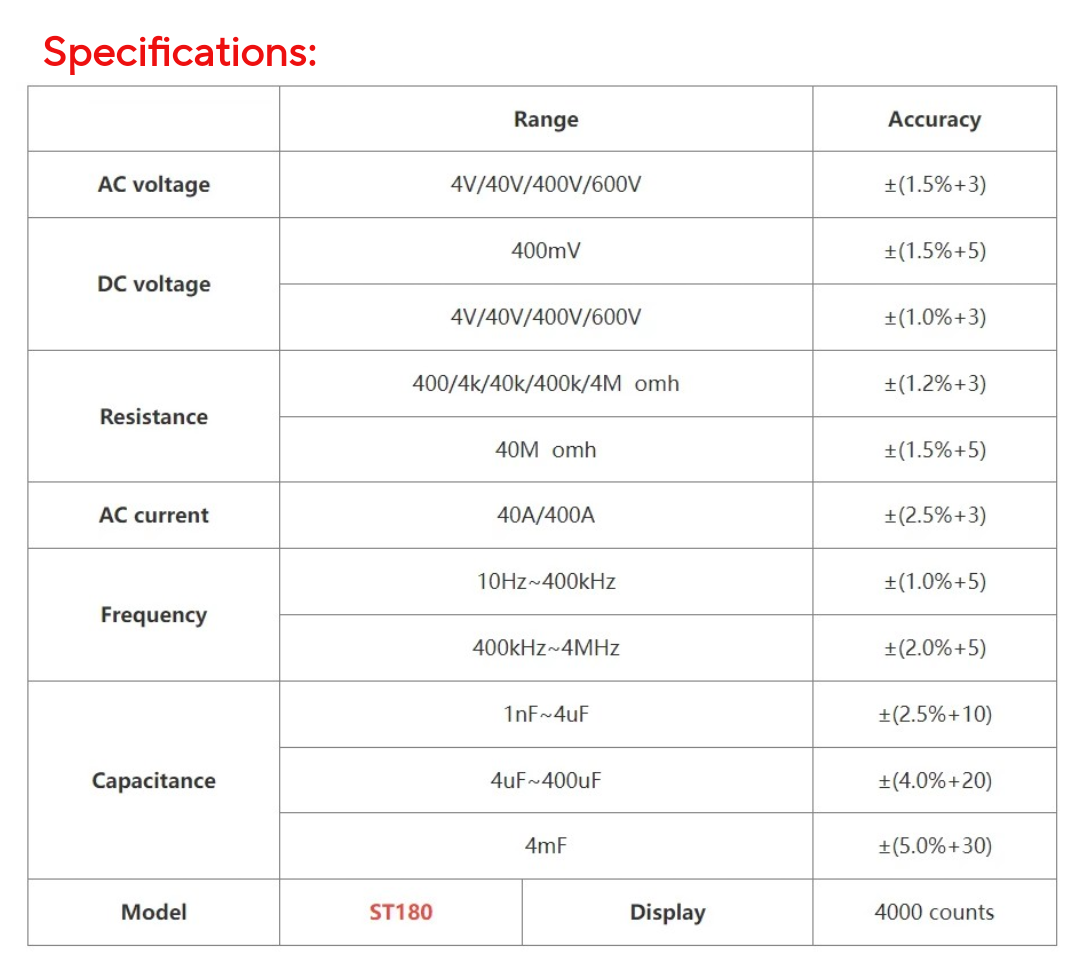Click the 4mF capacitance range cell

(x=546, y=846)
